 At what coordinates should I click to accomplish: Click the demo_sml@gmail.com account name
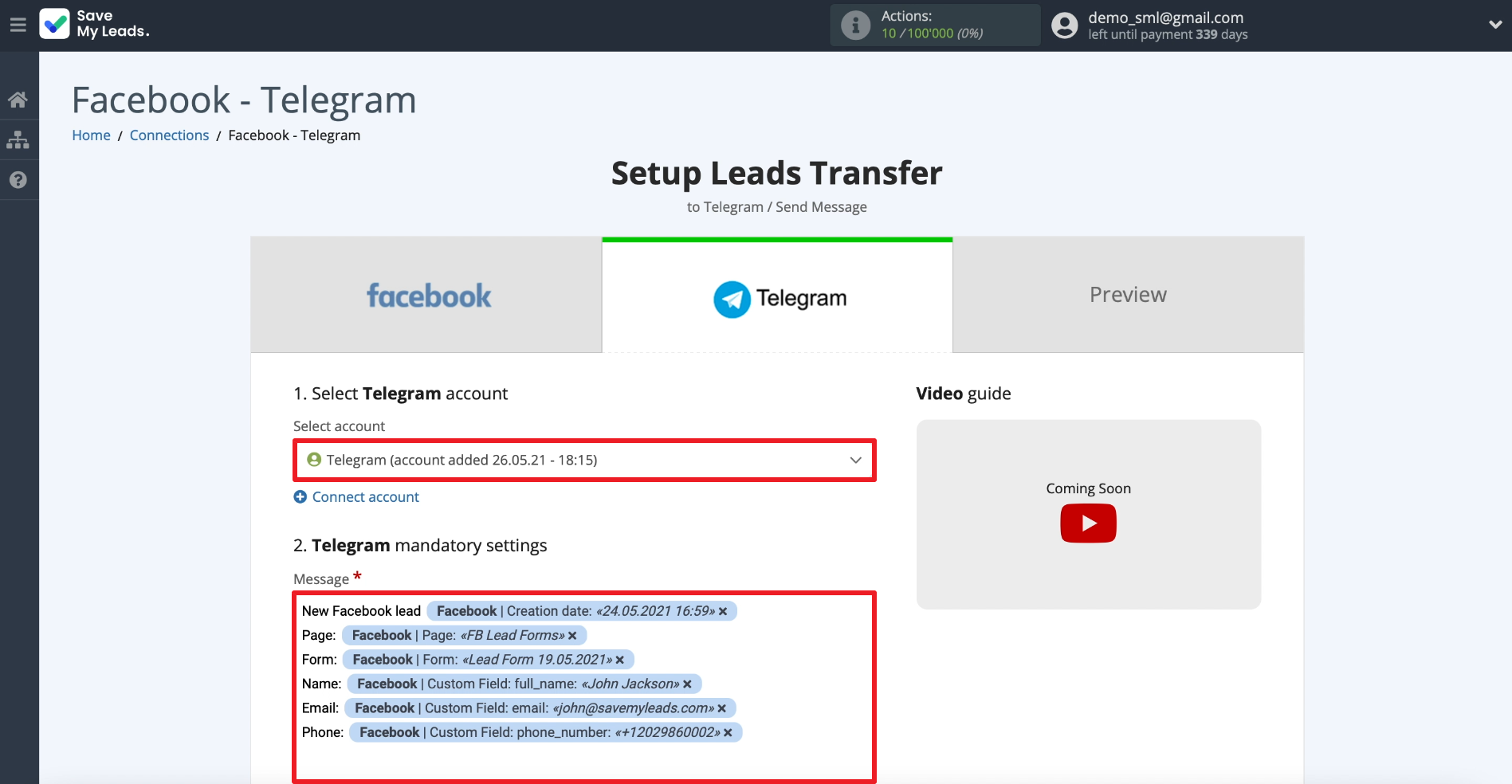click(x=1165, y=18)
